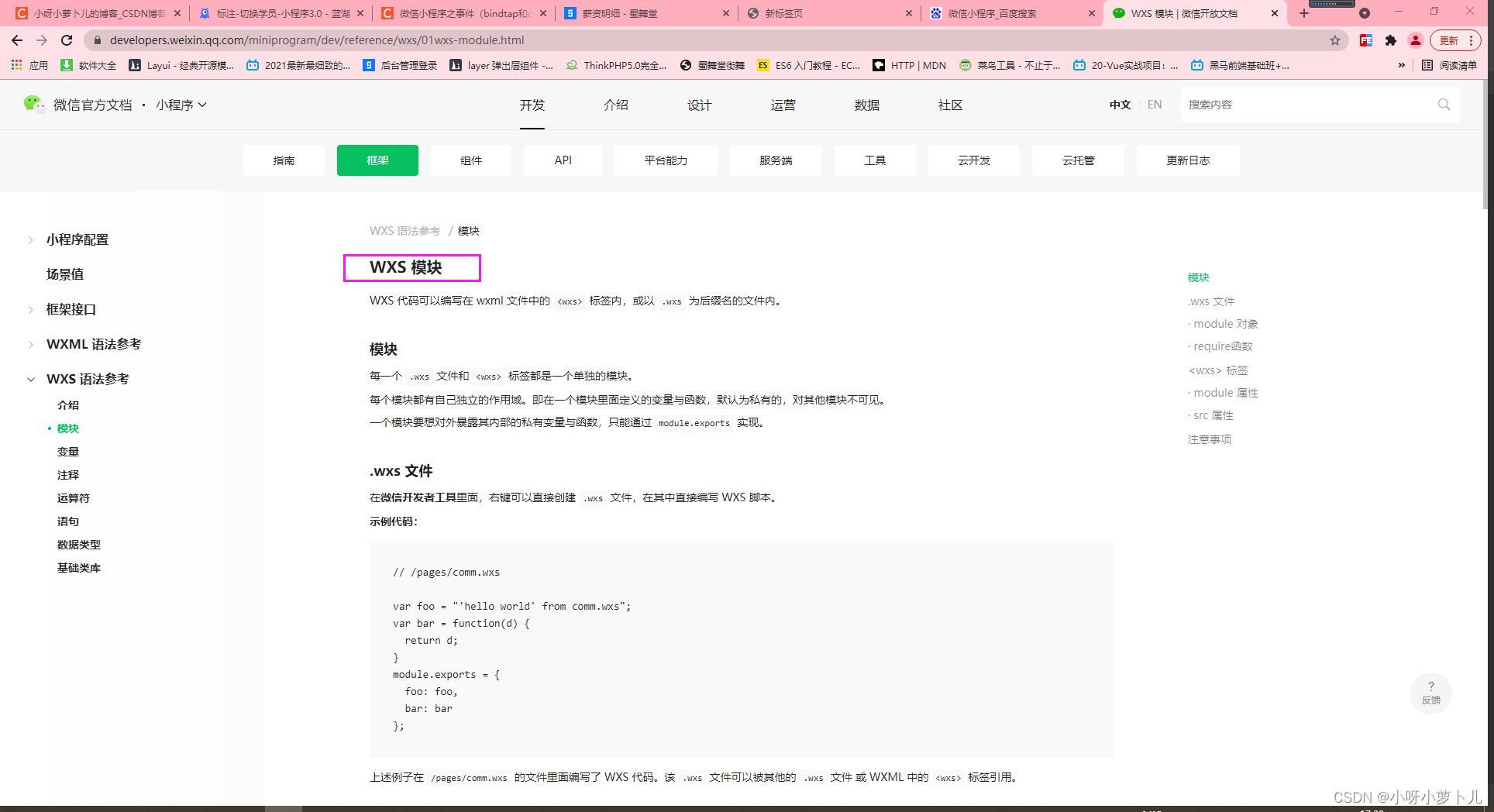Open 场景值 in the sidebar

tap(65, 274)
